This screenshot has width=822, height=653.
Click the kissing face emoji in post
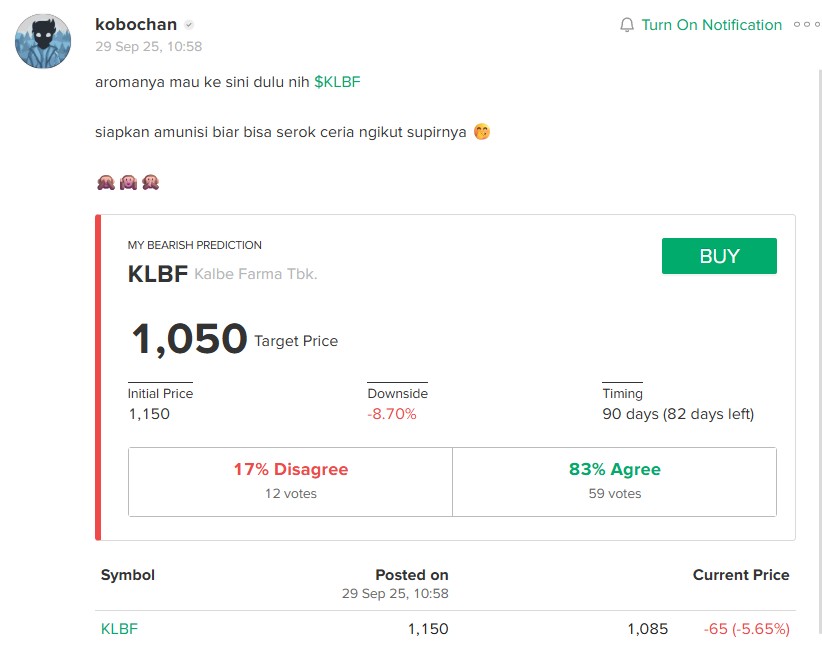482,132
